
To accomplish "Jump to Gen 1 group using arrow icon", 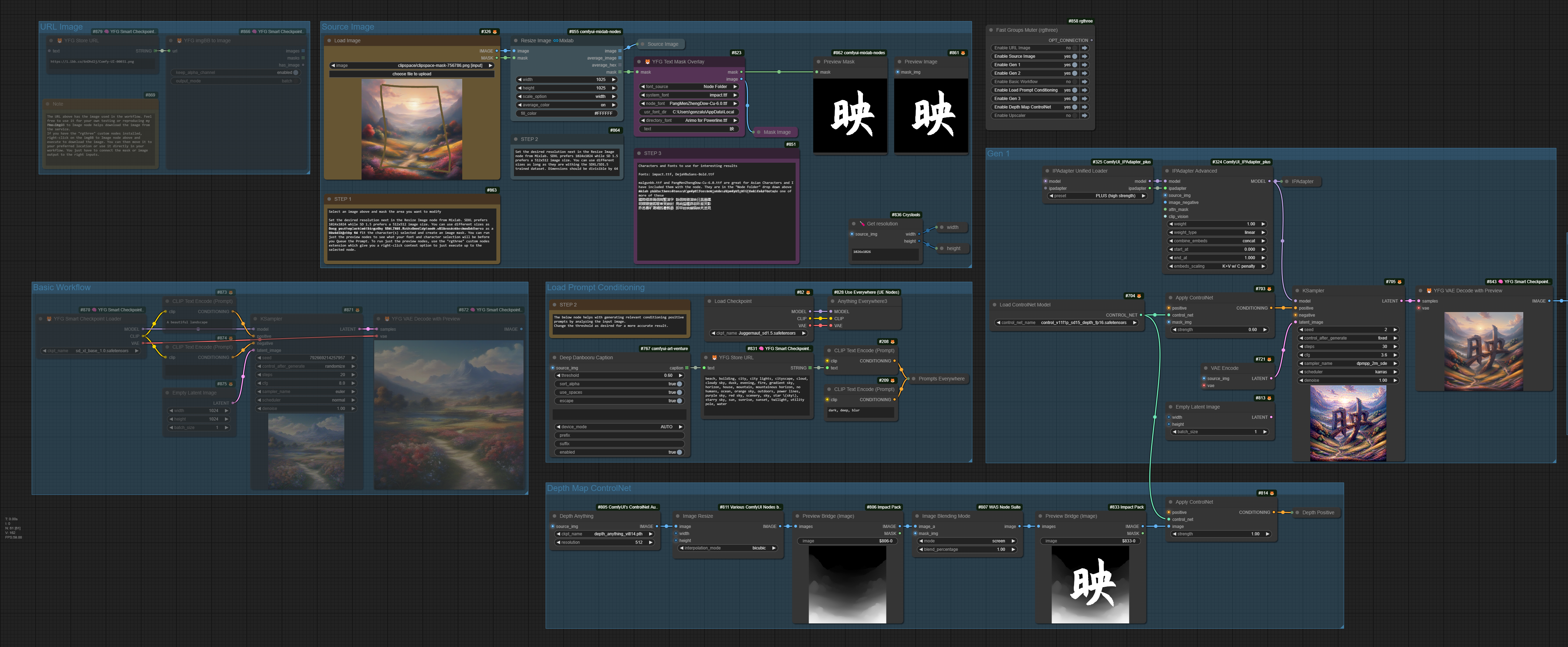I will pos(1085,64).
